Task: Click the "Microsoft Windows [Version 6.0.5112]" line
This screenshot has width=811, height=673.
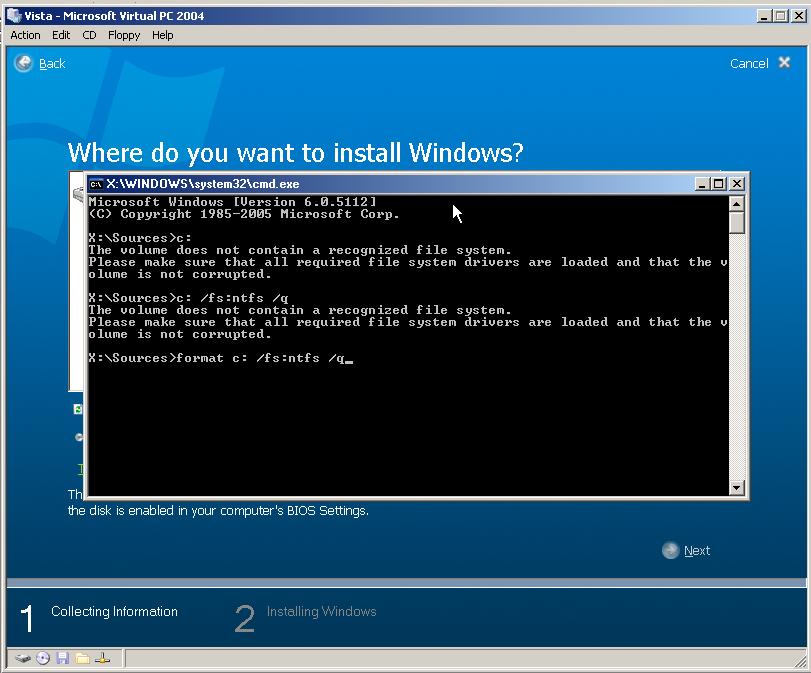Action: coord(232,202)
